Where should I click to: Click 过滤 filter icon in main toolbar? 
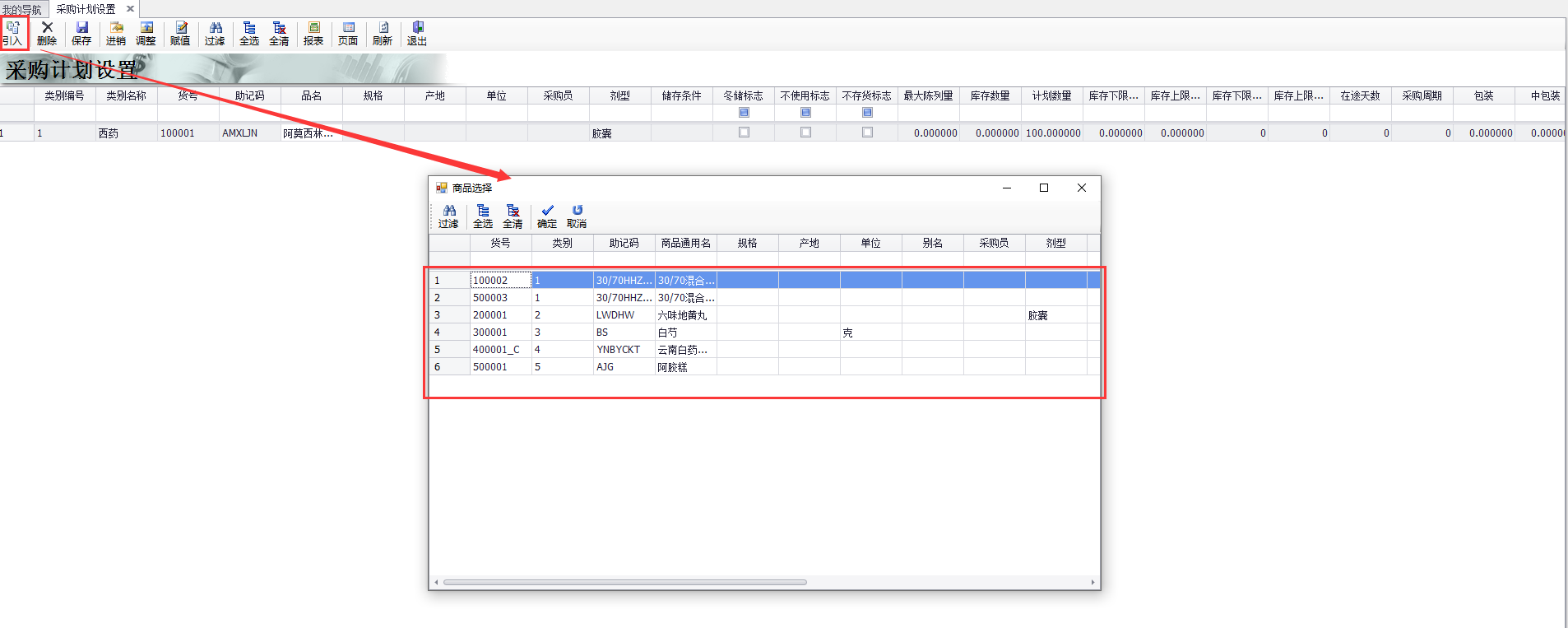(x=215, y=34)
